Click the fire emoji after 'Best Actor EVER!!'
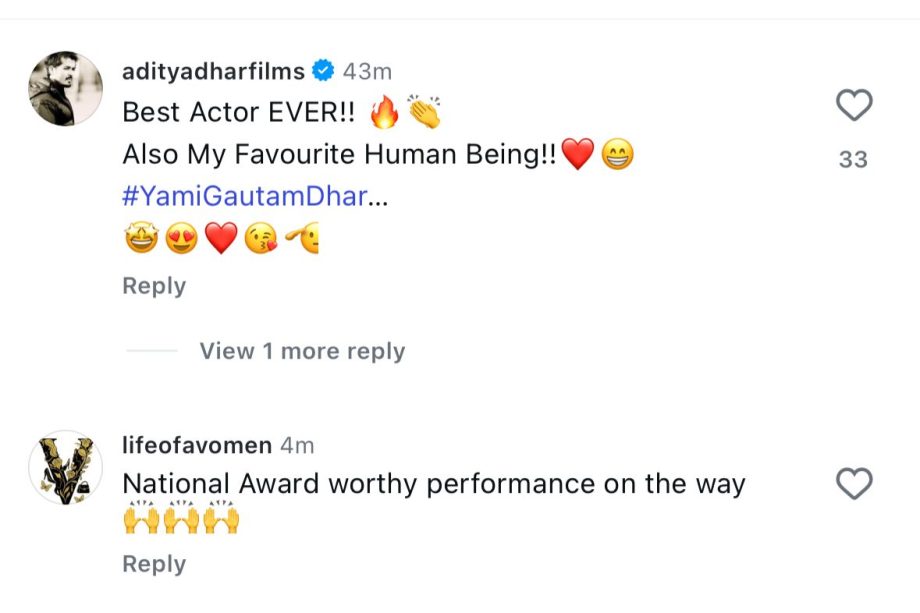The height and width of the screenshot is (613, 920). coord(384,114)
